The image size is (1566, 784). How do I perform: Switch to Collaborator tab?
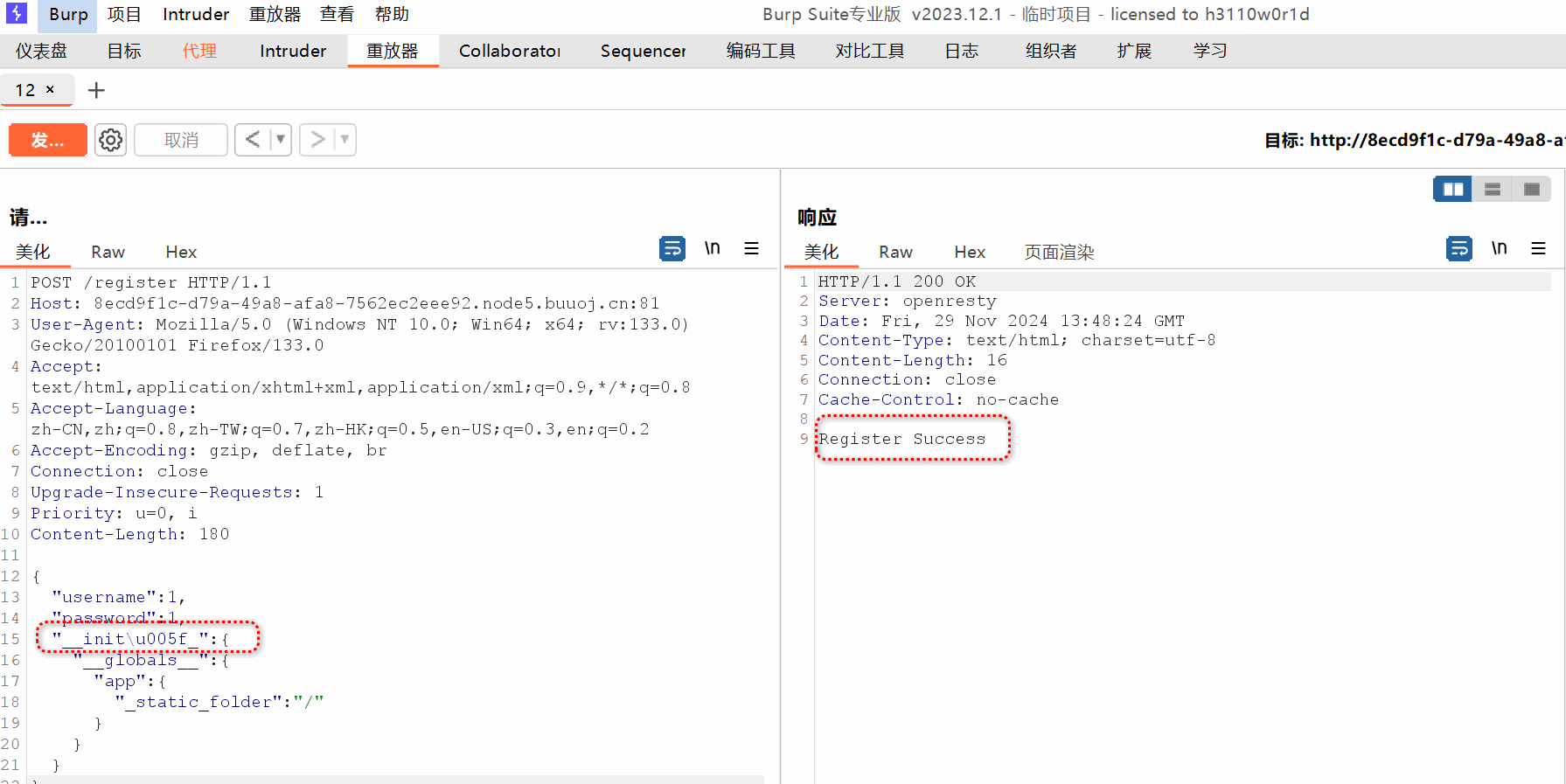point(510,51)
